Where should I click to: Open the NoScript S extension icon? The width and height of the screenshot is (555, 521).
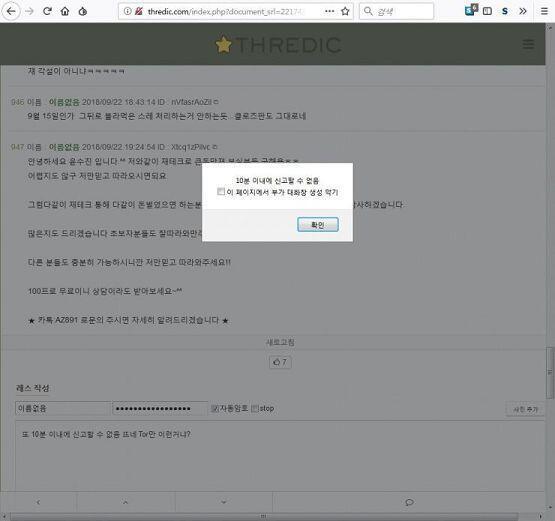(505, 11)
